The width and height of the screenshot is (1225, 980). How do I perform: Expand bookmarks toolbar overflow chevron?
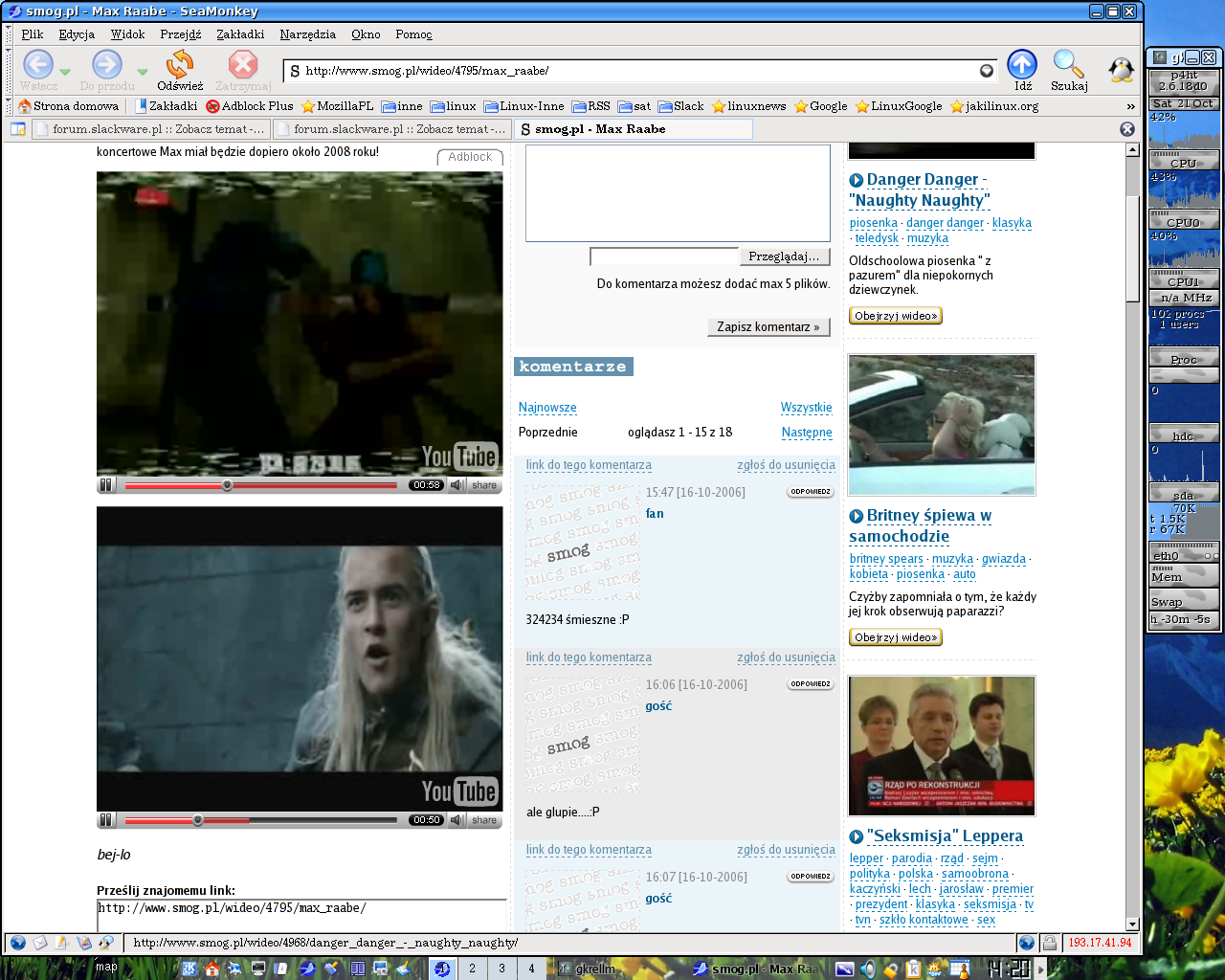click(x=1130, y=106)
